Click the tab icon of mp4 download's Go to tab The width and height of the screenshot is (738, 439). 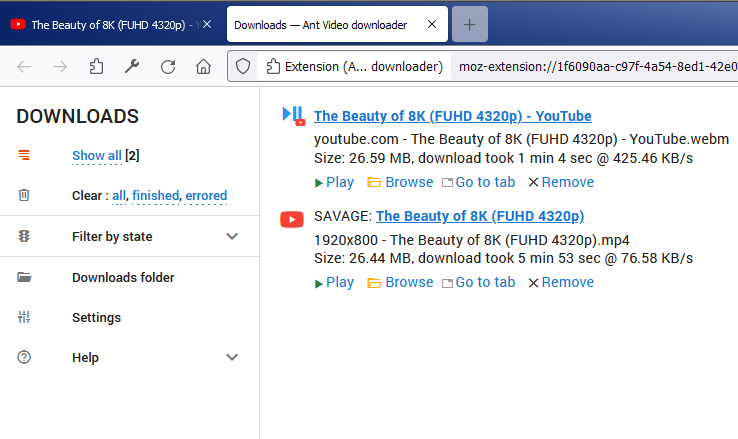(x=448, y=283)
